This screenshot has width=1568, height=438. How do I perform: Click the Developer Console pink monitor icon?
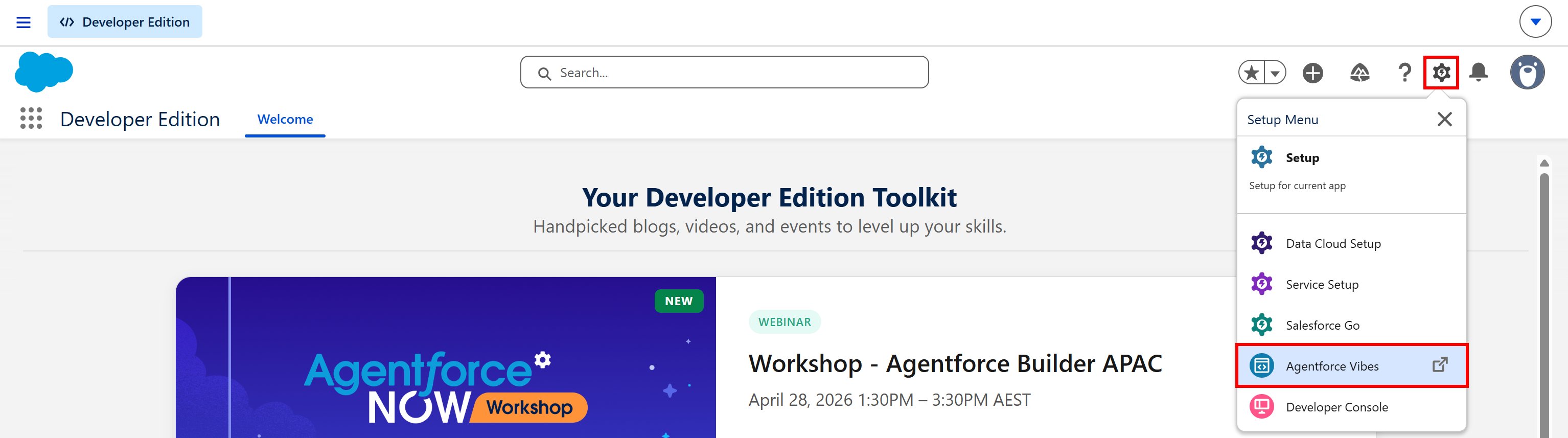(1261, 406)
